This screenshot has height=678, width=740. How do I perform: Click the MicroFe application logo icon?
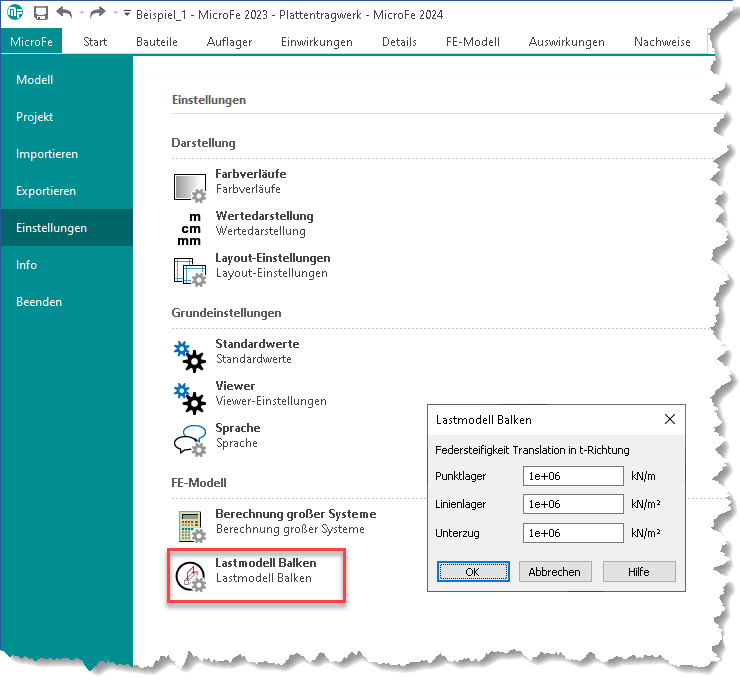(x=15, y=12)
